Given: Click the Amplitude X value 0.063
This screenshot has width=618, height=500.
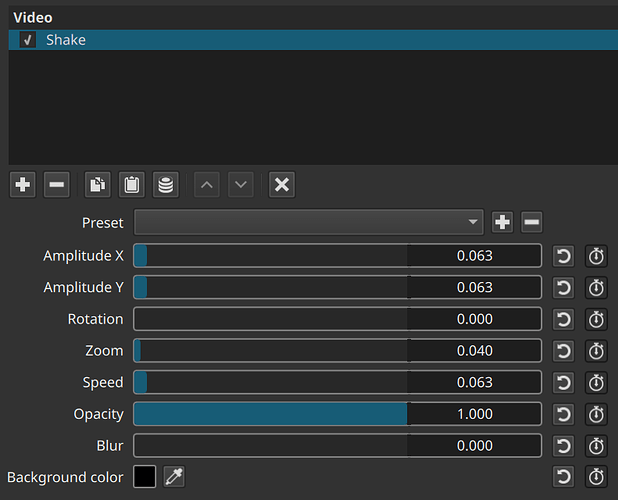Looking at the screenshot, I should coord(475,256).
